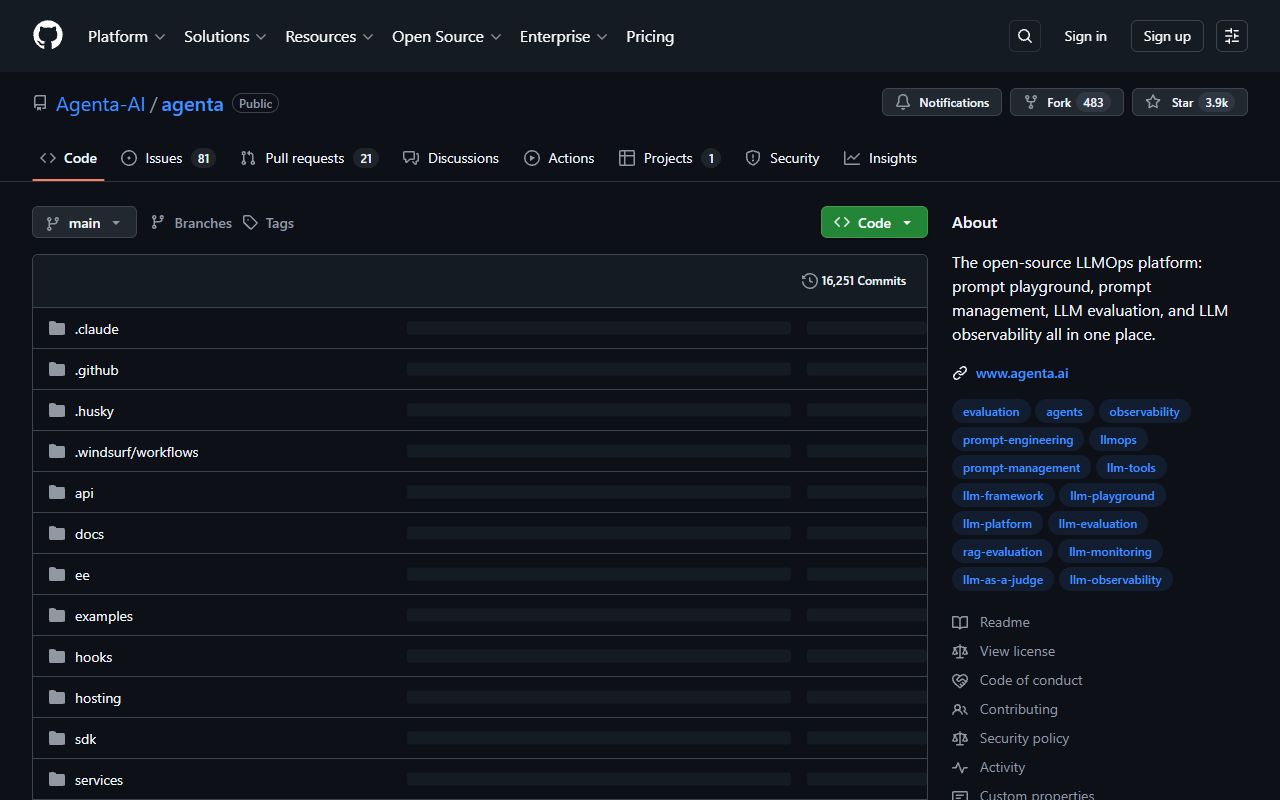Select the Public repository badge
1280x800 pixels.
(x=255, y=103)
